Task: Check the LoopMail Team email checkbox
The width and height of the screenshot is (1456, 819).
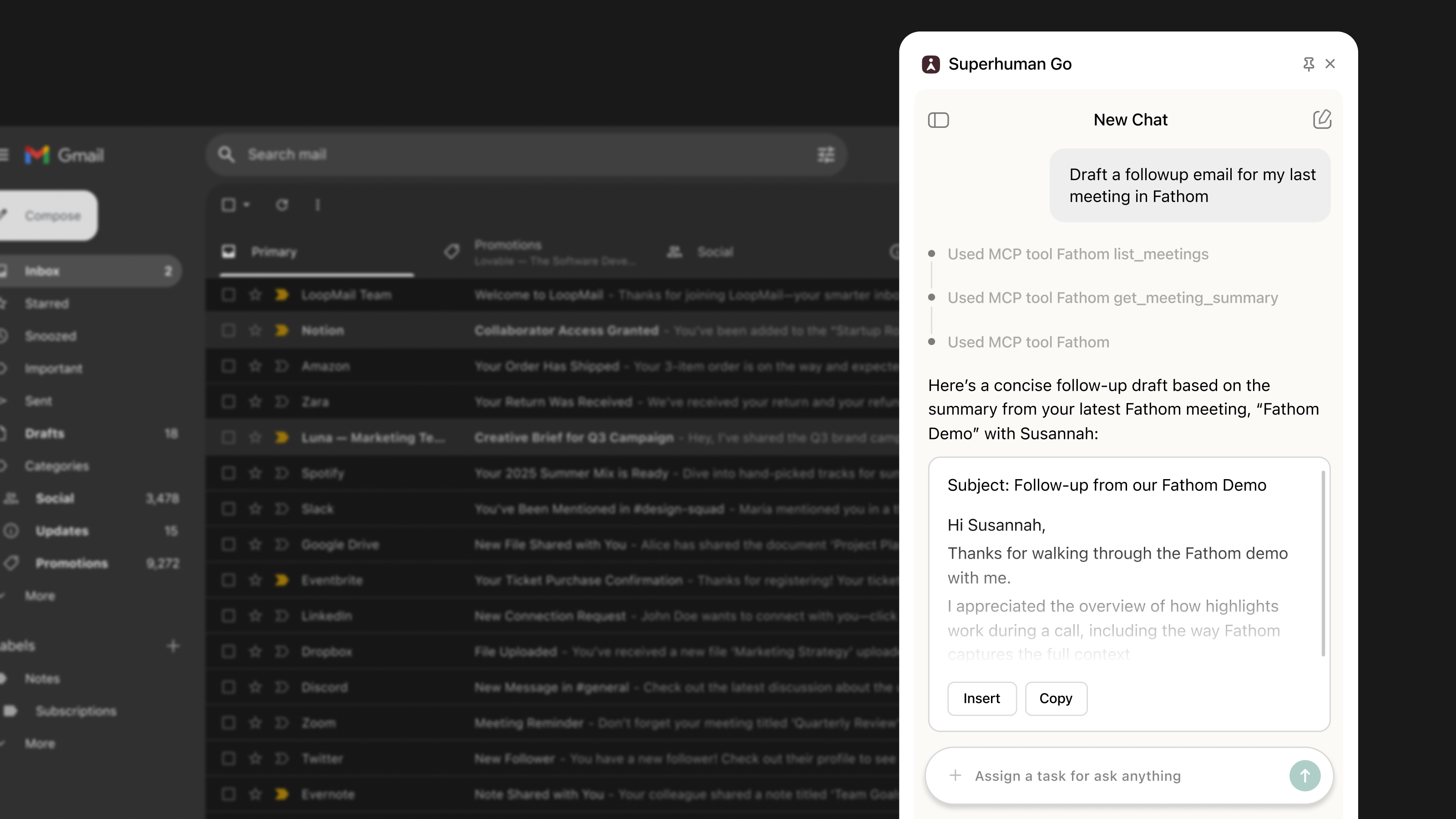Action: tap(228, 294)
